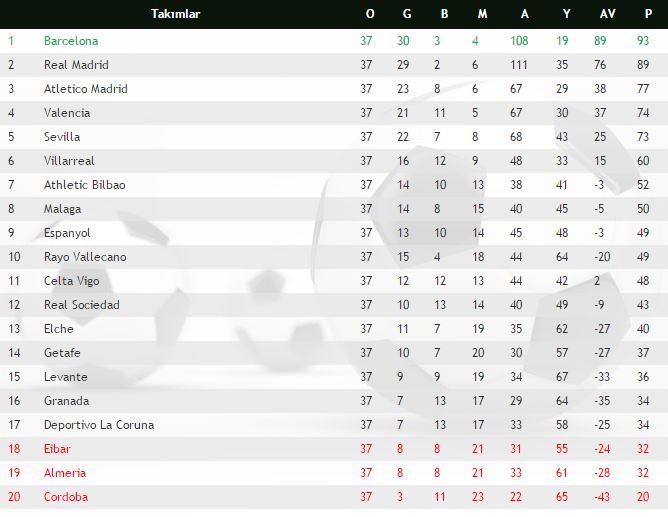Click the AV goal difference header
The image size is (668, 517).
click(x=607, y=14)
